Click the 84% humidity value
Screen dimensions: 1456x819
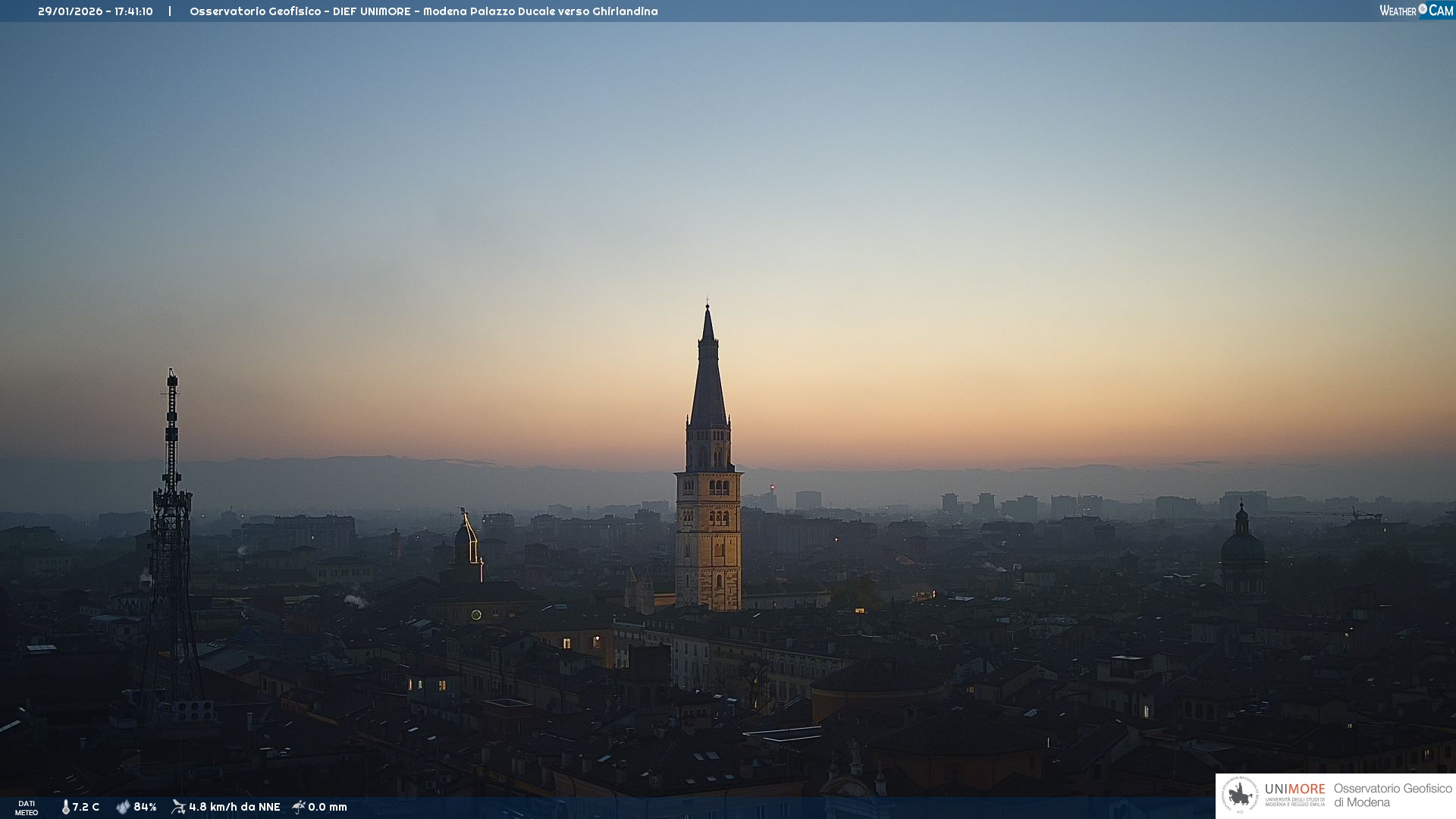coord(145,807)
